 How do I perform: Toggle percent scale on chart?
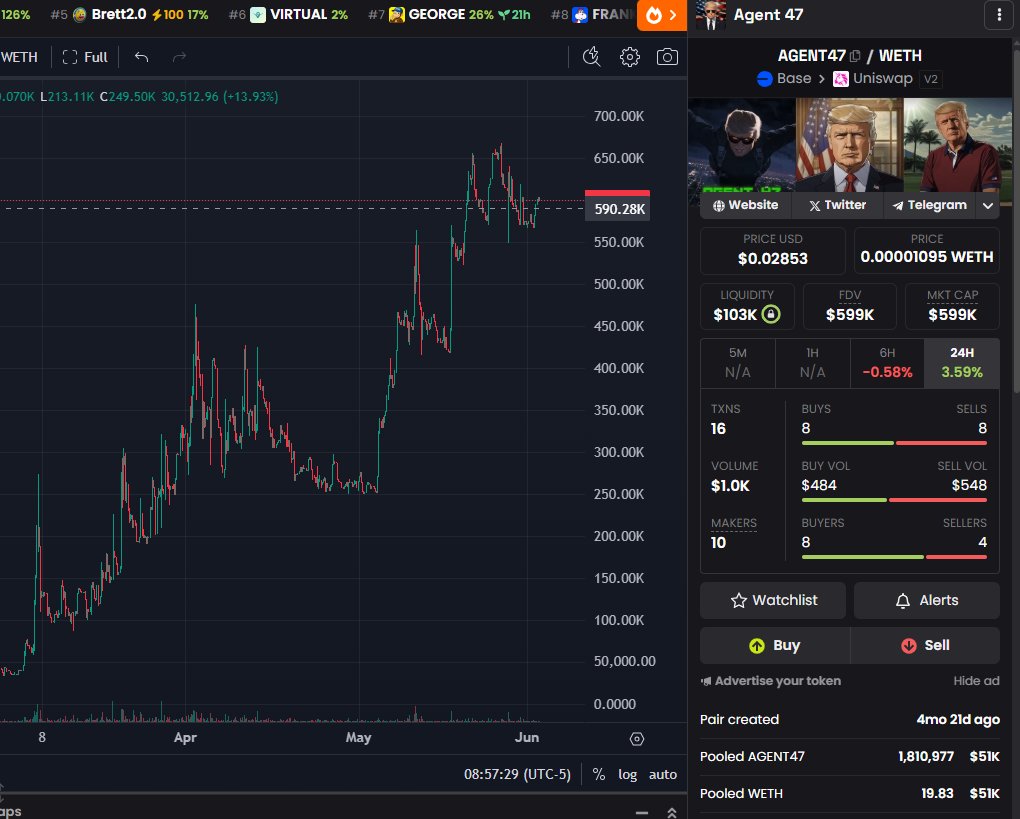(599, 775)
